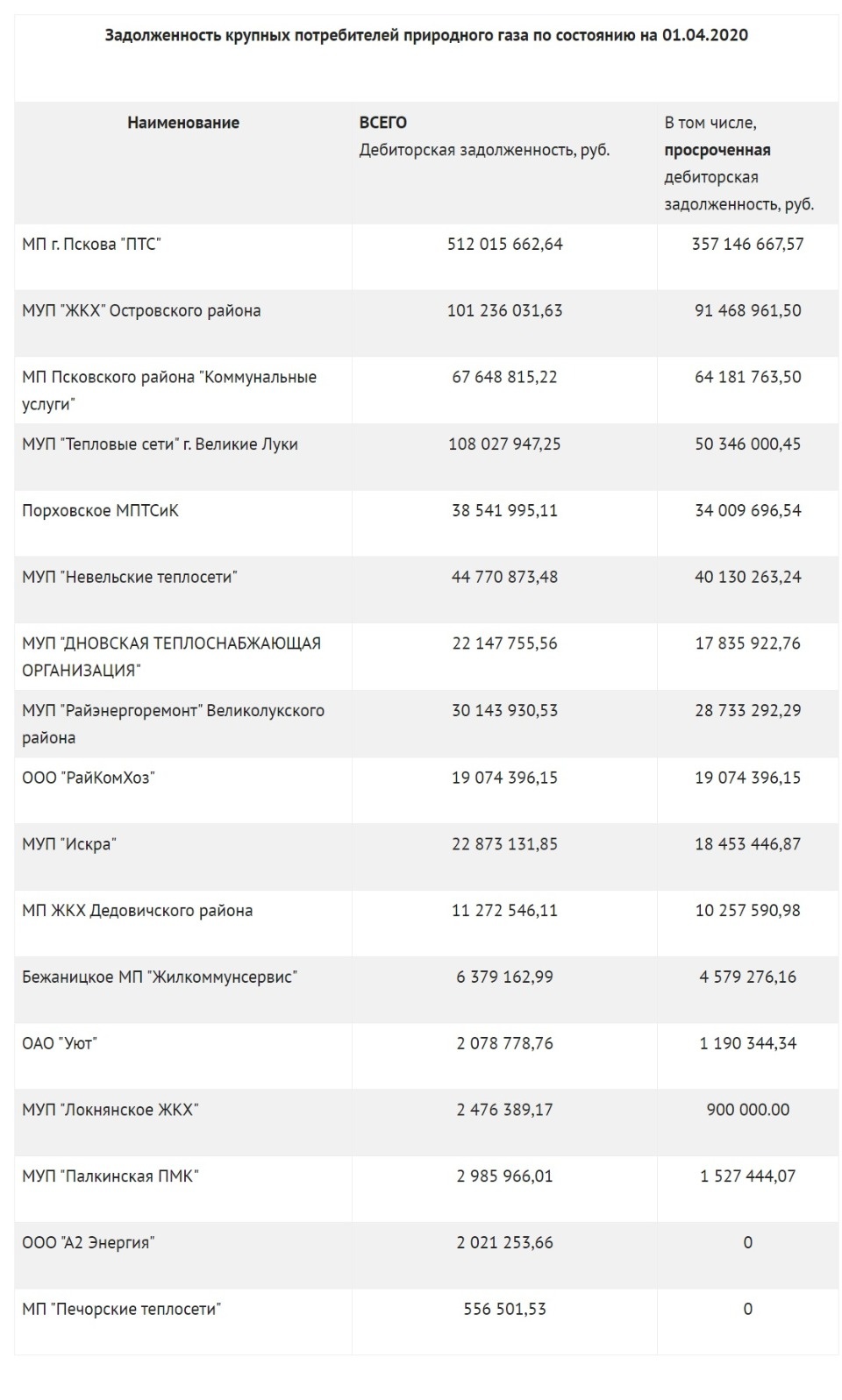Select МУП "ДНОВСКАЯ ТЕПЛОСНАБЖАЮЩАЯ ОРГАНИЗАЦИЯ" name
This screenshot has width=842, height=1400.
pyautogui.click(x=171, y=657)
